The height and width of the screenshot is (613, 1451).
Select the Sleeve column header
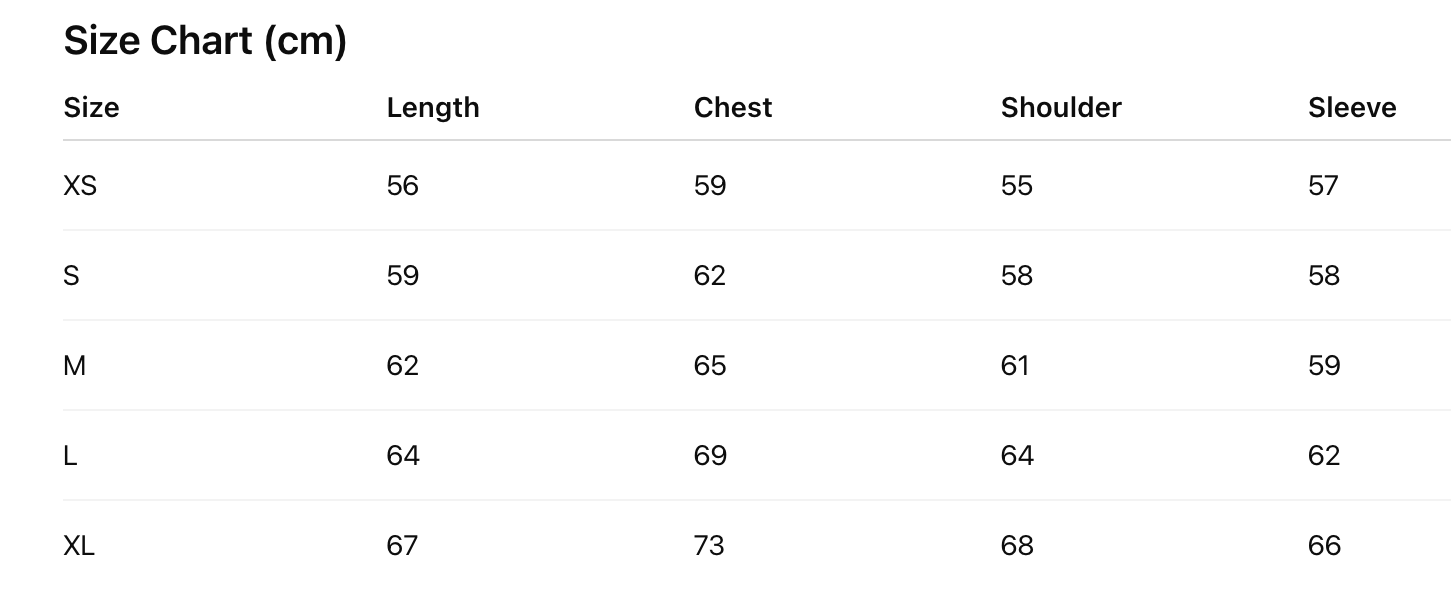pos(1352,108)
